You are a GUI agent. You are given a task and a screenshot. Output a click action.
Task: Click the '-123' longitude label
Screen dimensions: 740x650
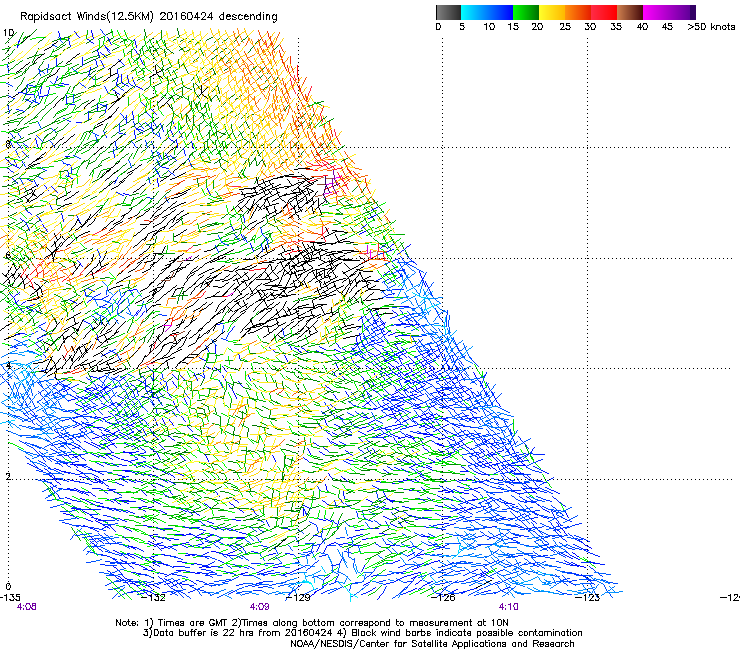(x=588, y=598)
